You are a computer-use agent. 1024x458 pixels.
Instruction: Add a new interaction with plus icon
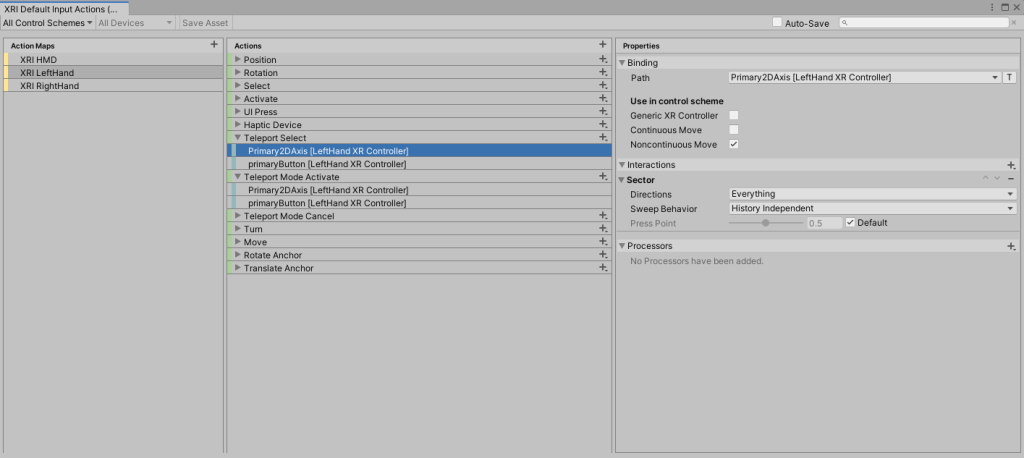pos(1011,165)
